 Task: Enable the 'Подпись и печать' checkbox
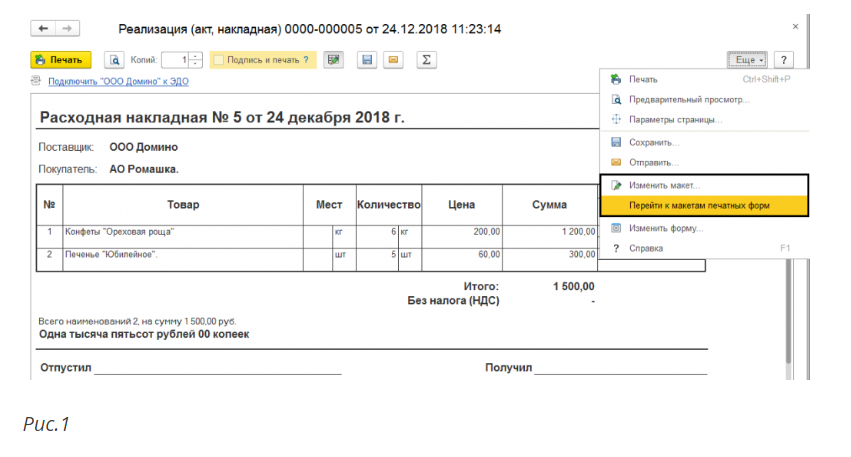tap(218, 60)
